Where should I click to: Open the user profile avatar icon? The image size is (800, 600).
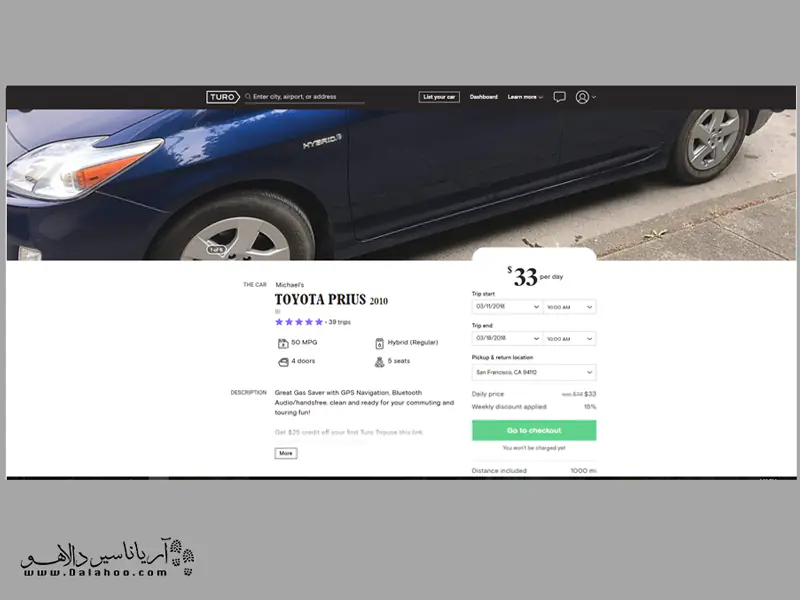tap(582, 97)
